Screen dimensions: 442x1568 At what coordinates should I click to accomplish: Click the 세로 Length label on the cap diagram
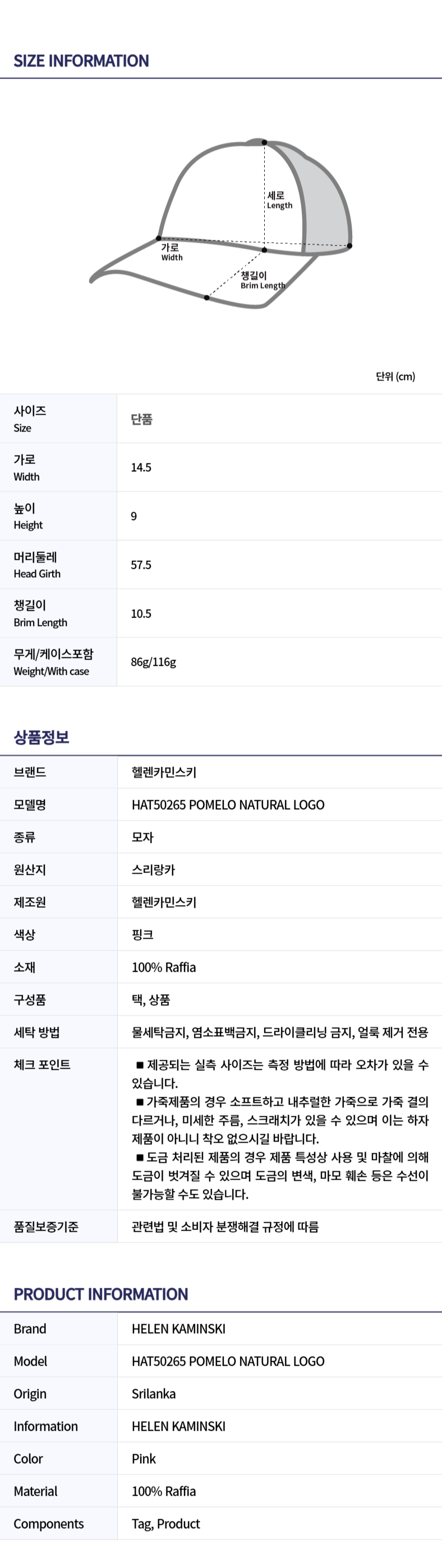(279, 200)
